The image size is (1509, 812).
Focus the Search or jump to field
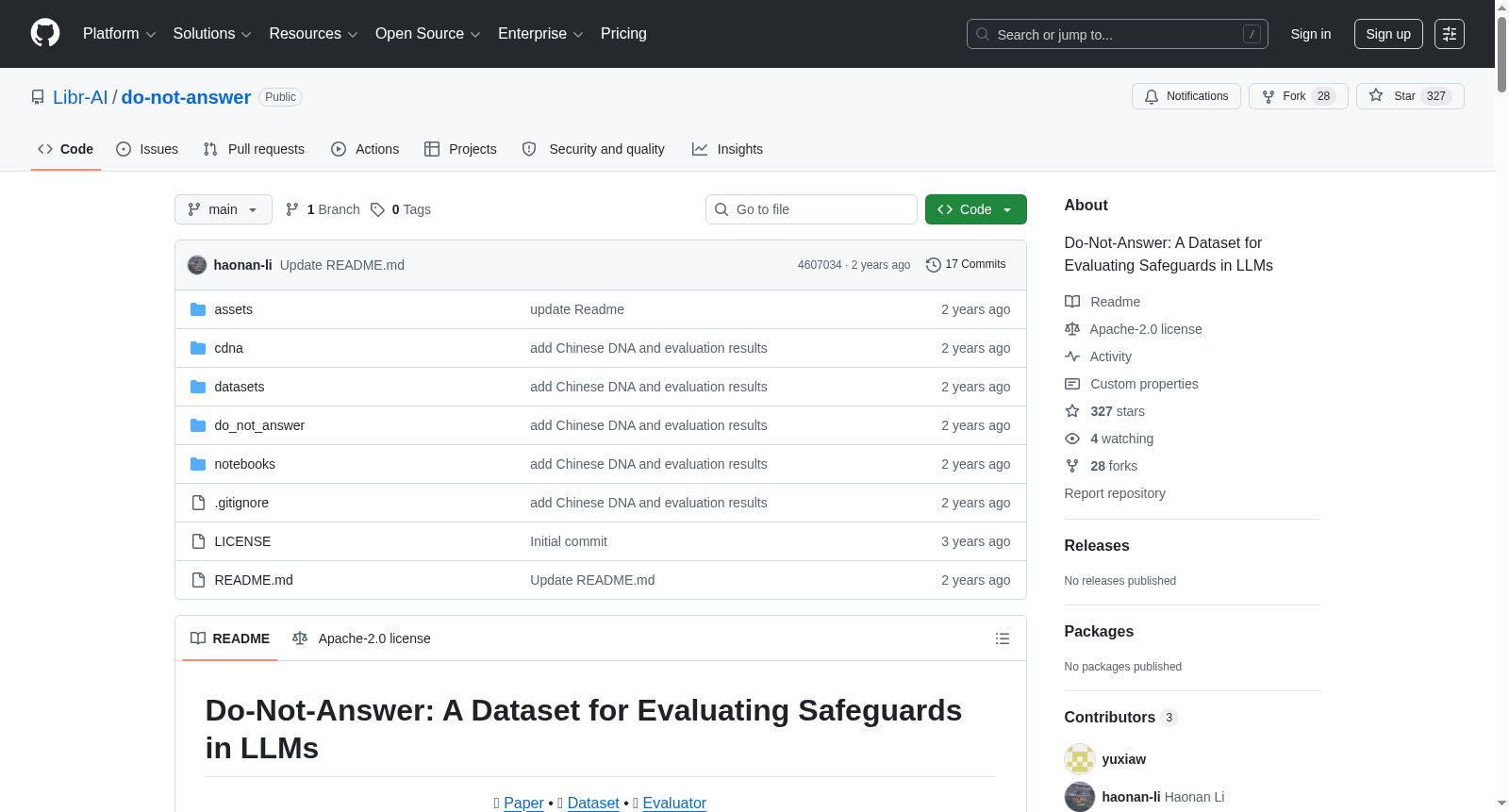coord(1118,34)
